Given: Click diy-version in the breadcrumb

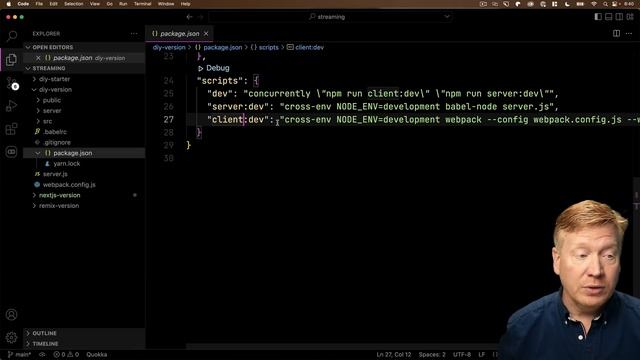Looking at the screenshot, I should click(x=169, y=47).
